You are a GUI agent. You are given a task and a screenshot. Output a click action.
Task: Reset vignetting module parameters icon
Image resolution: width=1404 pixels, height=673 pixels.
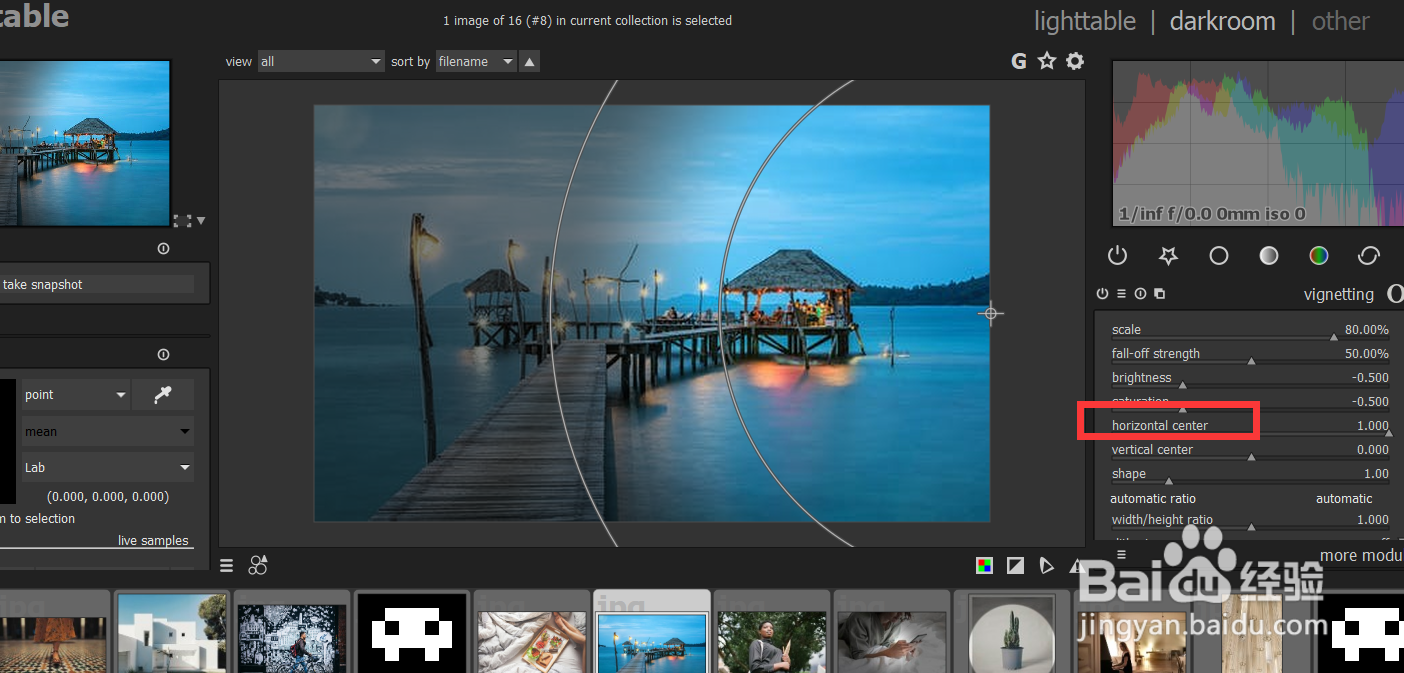pos(1140,294)
